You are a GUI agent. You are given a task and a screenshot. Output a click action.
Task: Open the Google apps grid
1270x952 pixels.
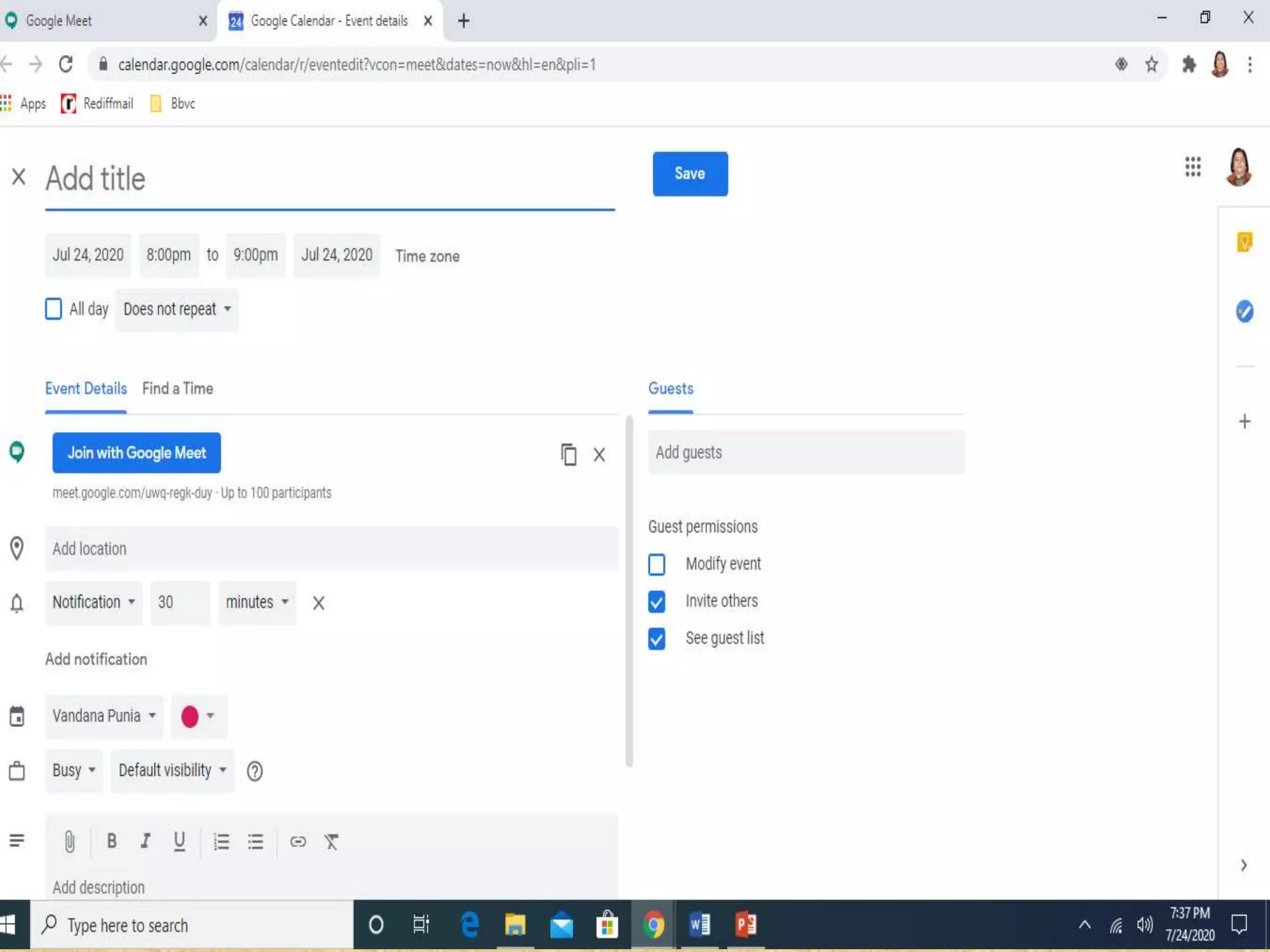1192,167
